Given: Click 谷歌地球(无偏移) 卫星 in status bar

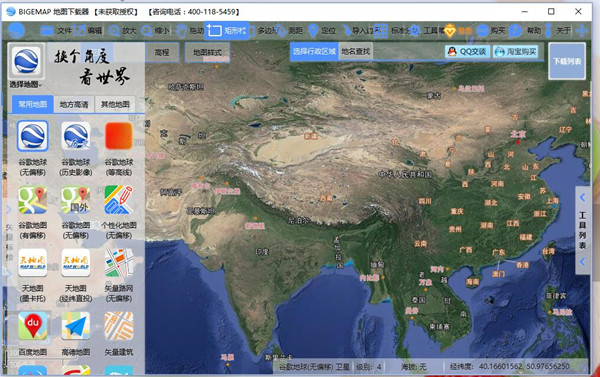Looking at the screenshot, I should 314,367.
